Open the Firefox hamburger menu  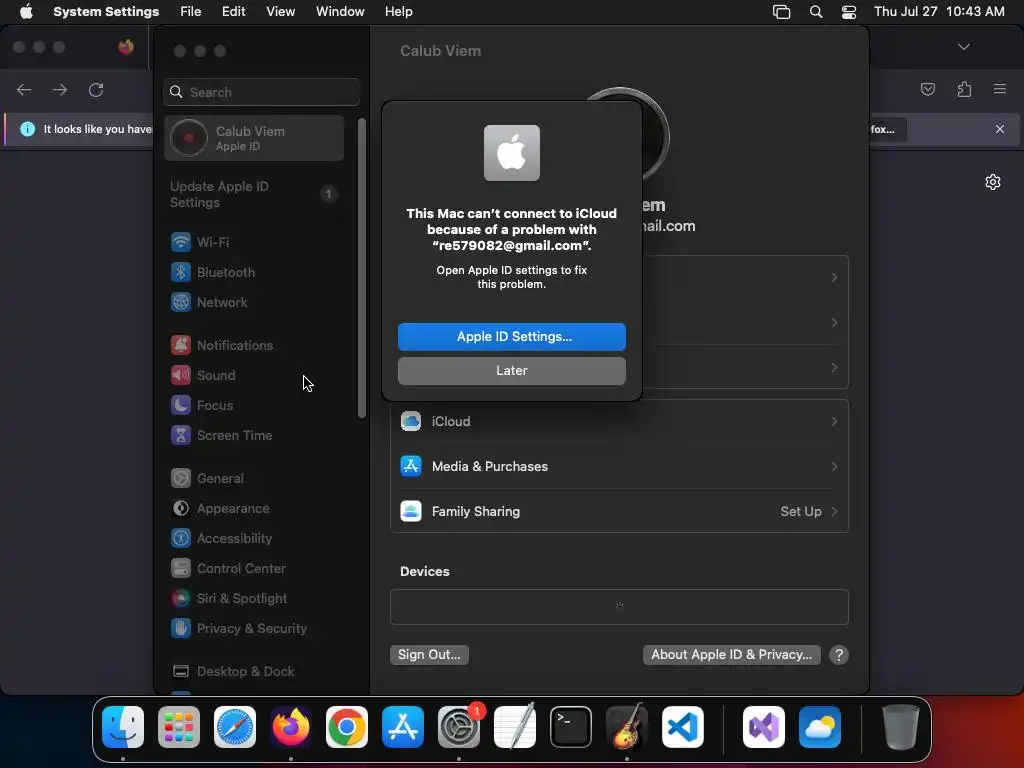tap(1000, 89)
